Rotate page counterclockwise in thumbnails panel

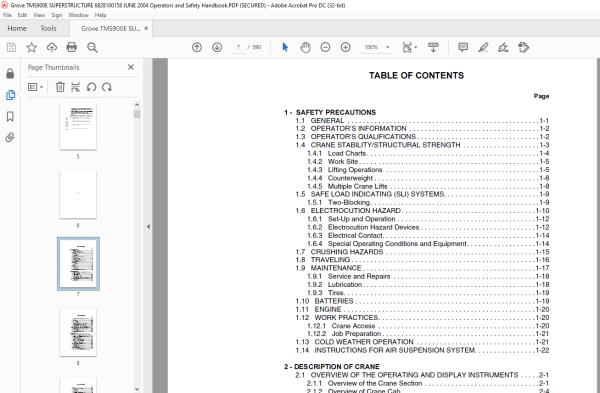(91, 87)
